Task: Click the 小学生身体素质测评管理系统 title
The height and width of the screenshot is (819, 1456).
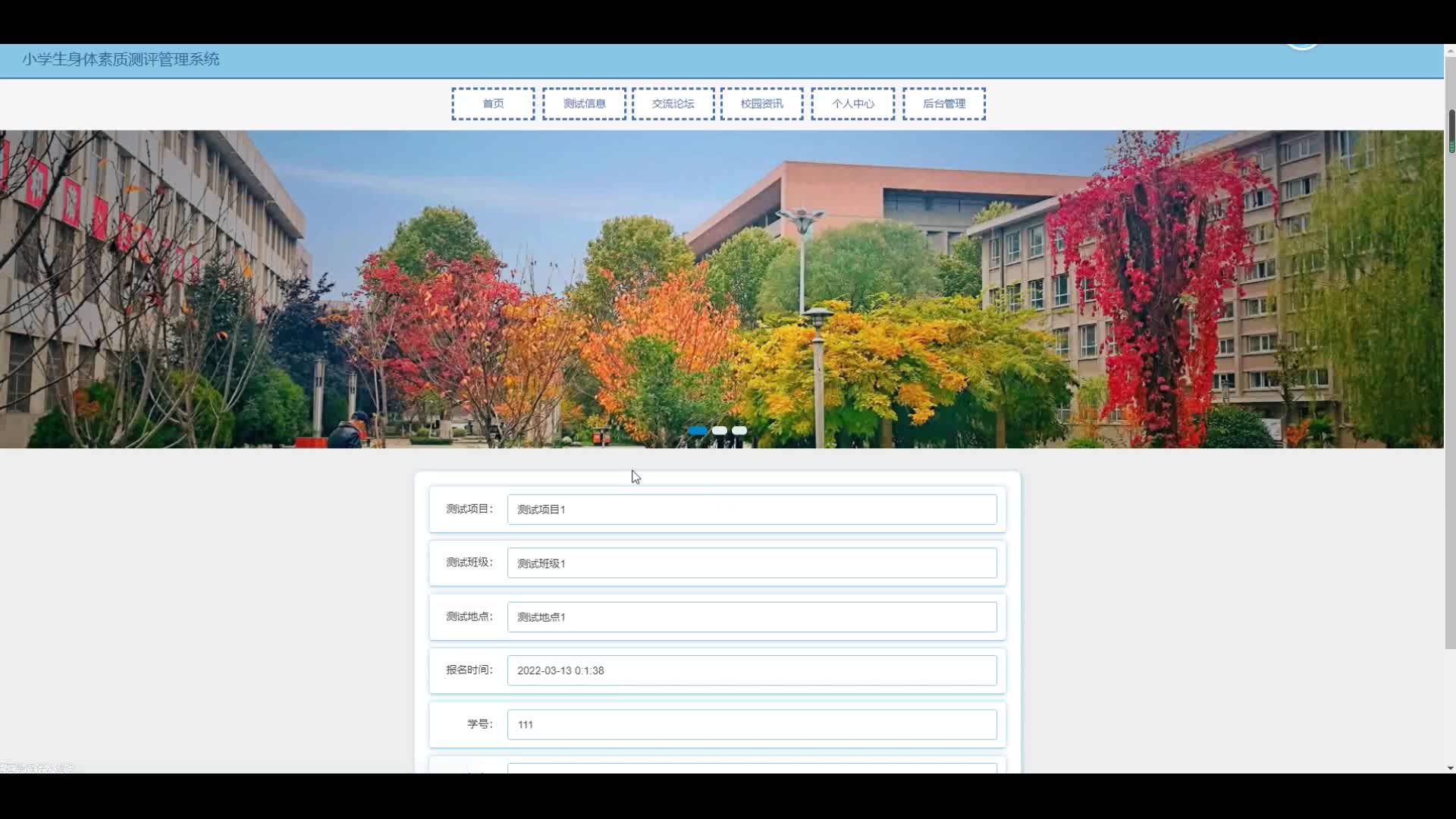Action: coord(121,59)
